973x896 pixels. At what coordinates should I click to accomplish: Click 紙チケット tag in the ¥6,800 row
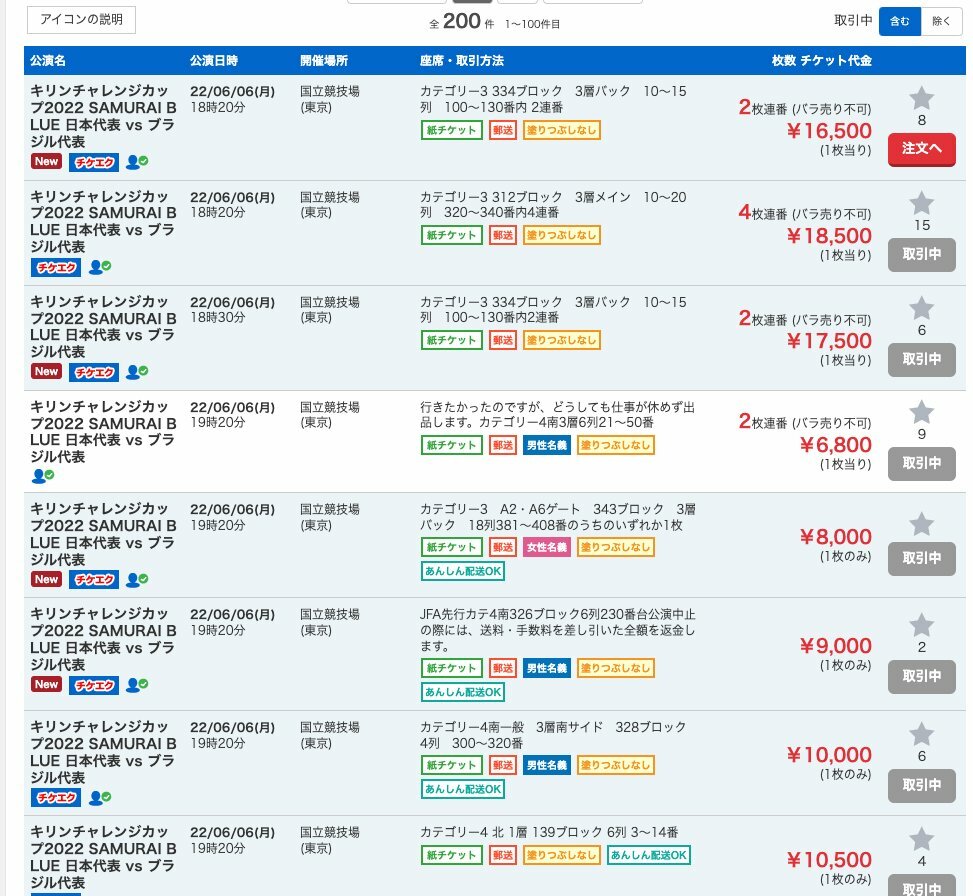click(452, 445)
